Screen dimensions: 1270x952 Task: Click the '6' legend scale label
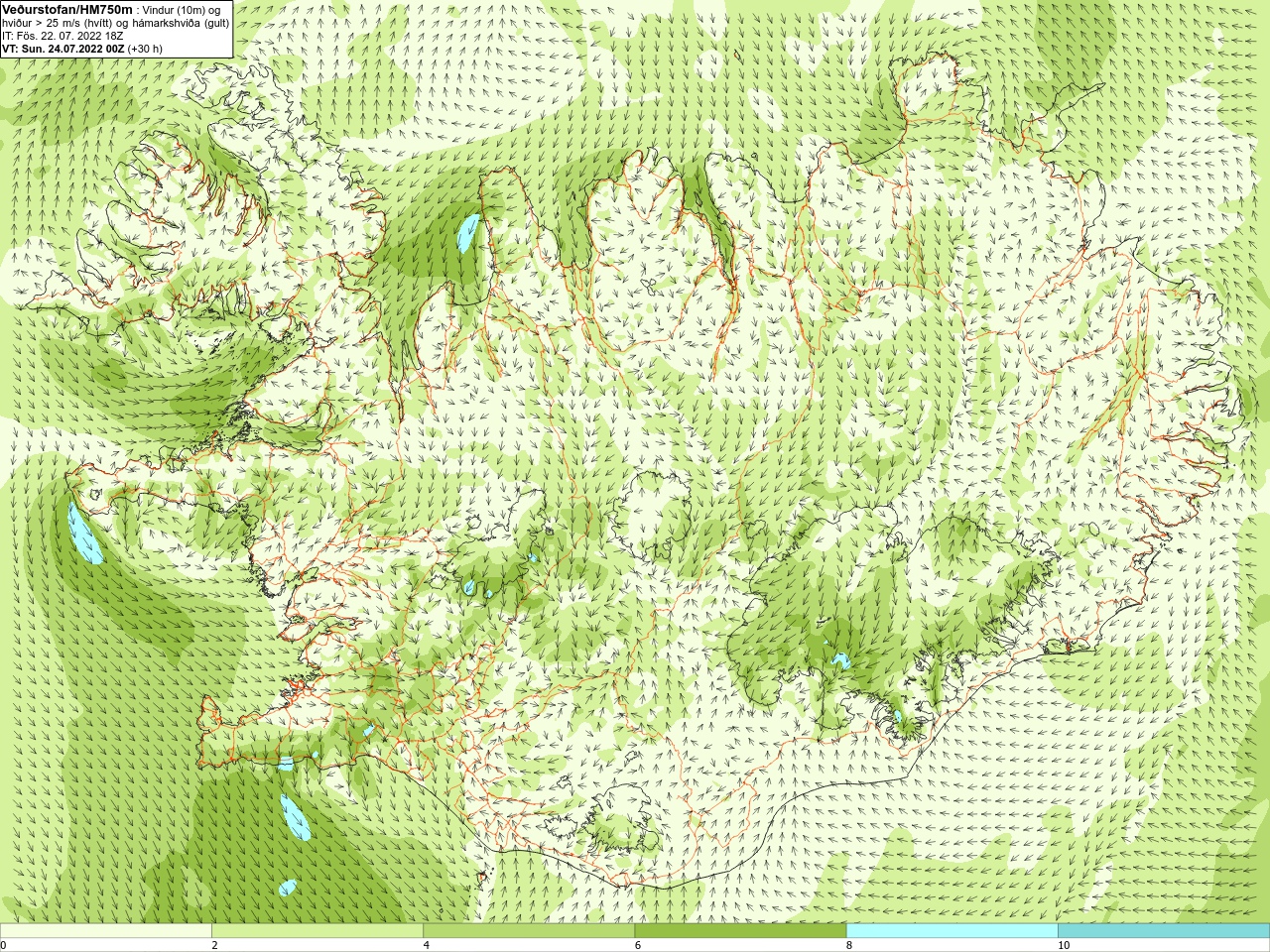click(x=637, y=945)
